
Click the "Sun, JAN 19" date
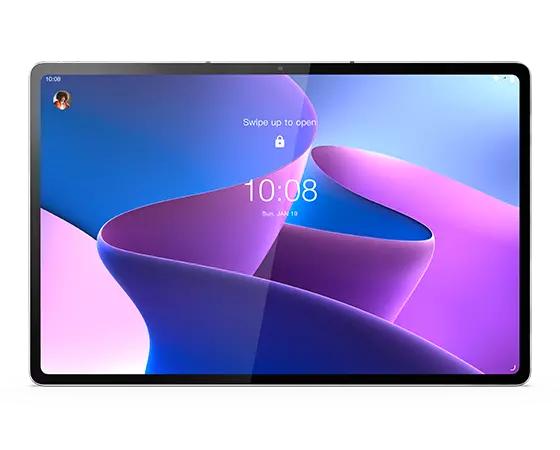pyautogui.click(x=280, y=214)
